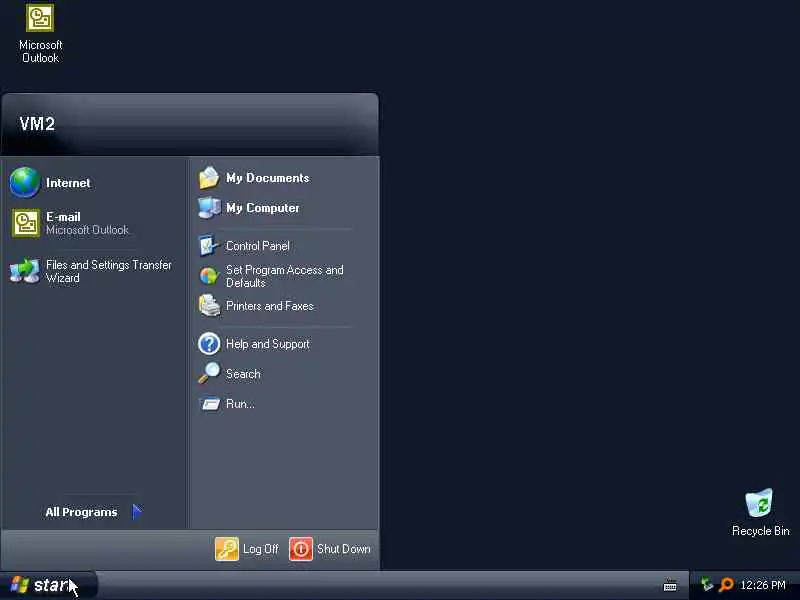Image resolution: width=800 pixels, height=600 pixels.
Task: Click the Help and Support label
Action: coord(268,344)
